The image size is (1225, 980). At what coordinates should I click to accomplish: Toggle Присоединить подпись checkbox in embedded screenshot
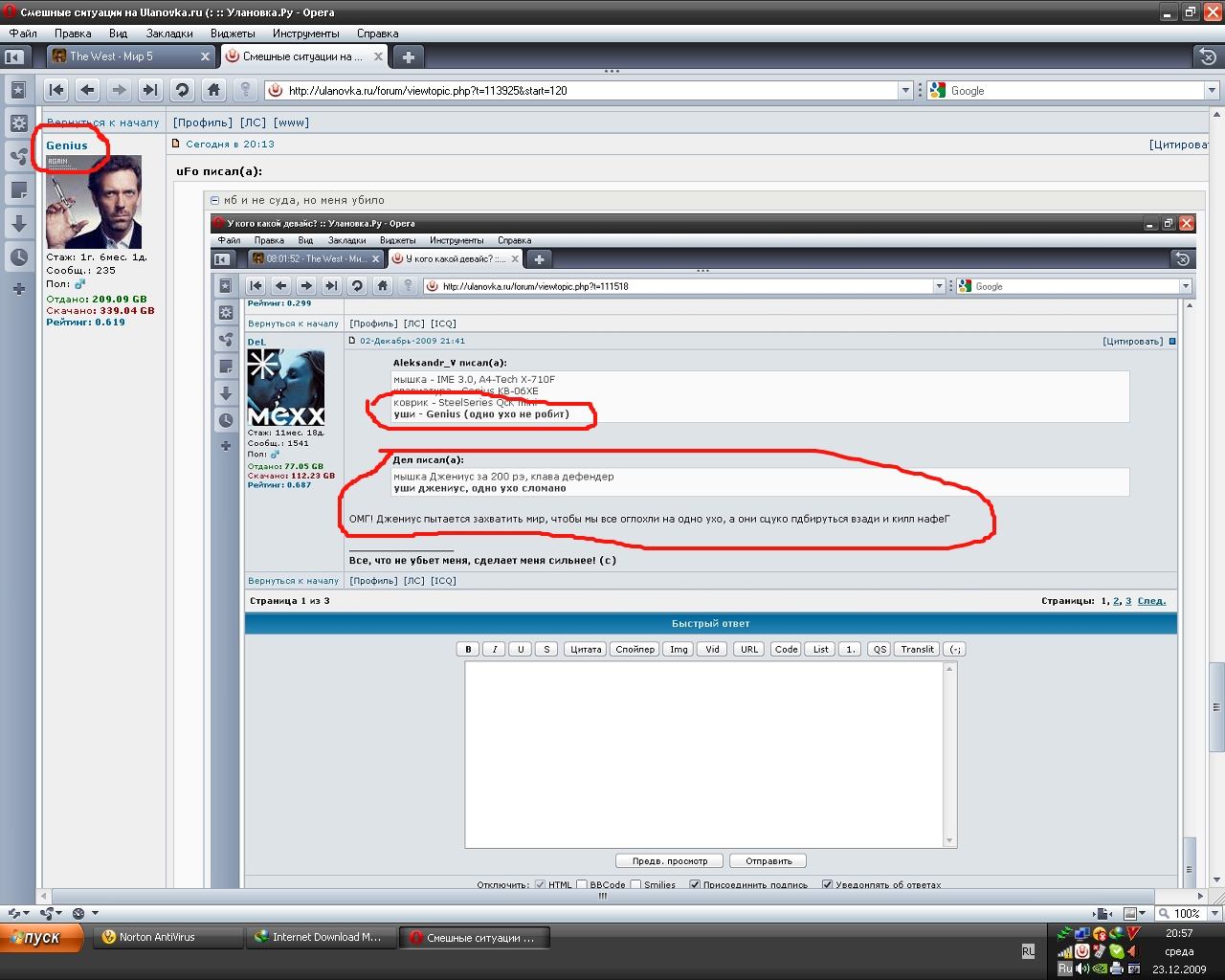[695, 884]
